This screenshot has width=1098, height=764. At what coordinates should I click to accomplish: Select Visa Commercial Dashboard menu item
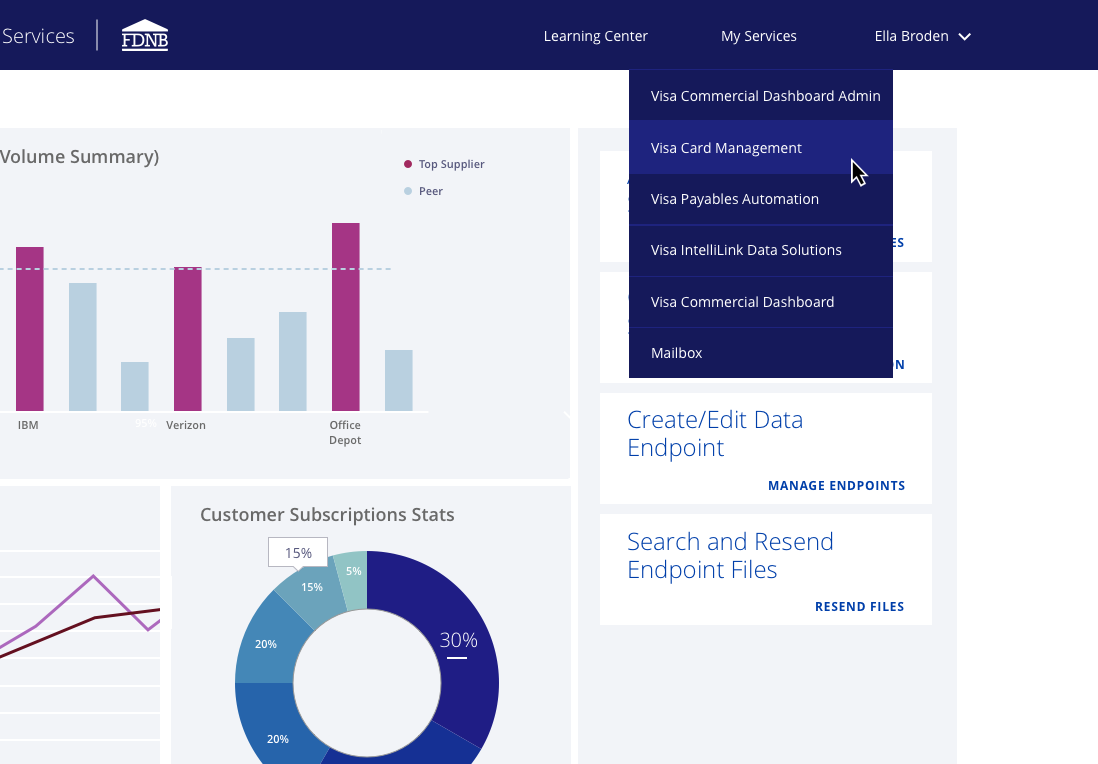[x=760, y=302]
